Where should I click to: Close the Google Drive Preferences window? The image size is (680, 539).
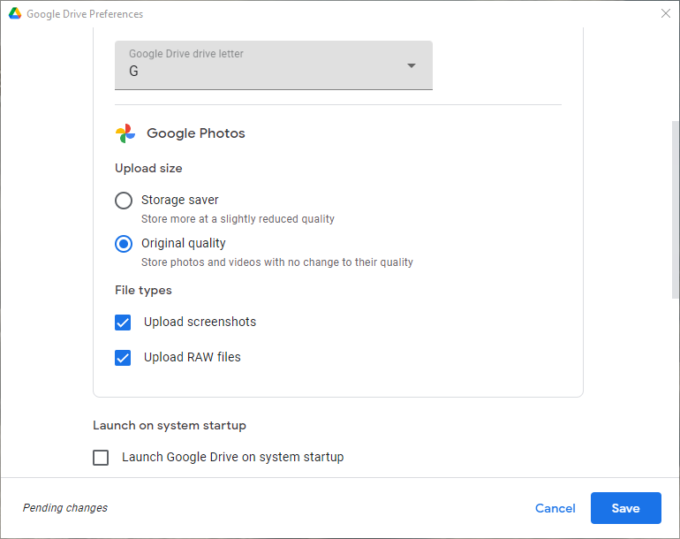coord(665,13)
